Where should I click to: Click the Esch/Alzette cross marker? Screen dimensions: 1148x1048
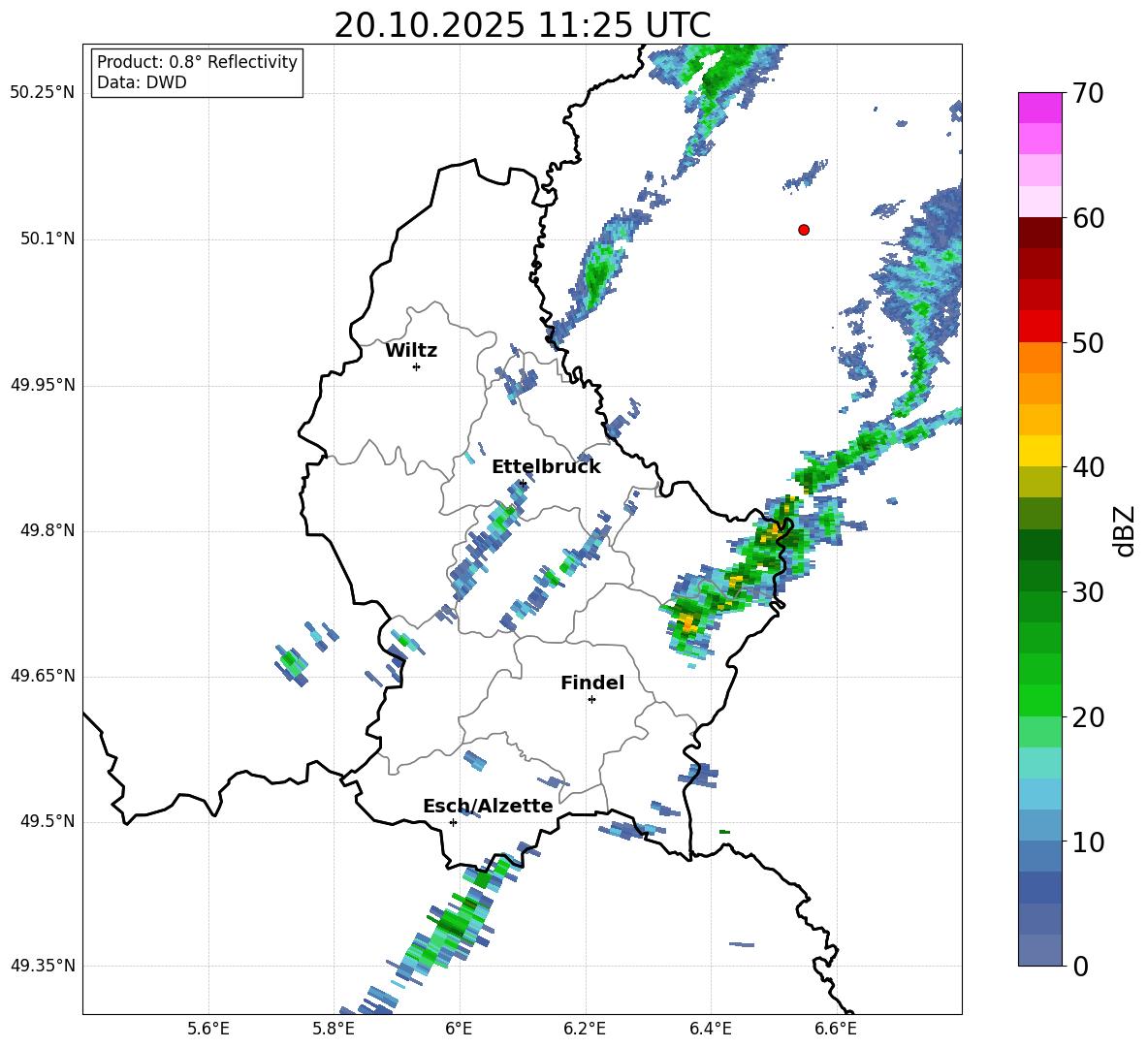tap(453, 822)
